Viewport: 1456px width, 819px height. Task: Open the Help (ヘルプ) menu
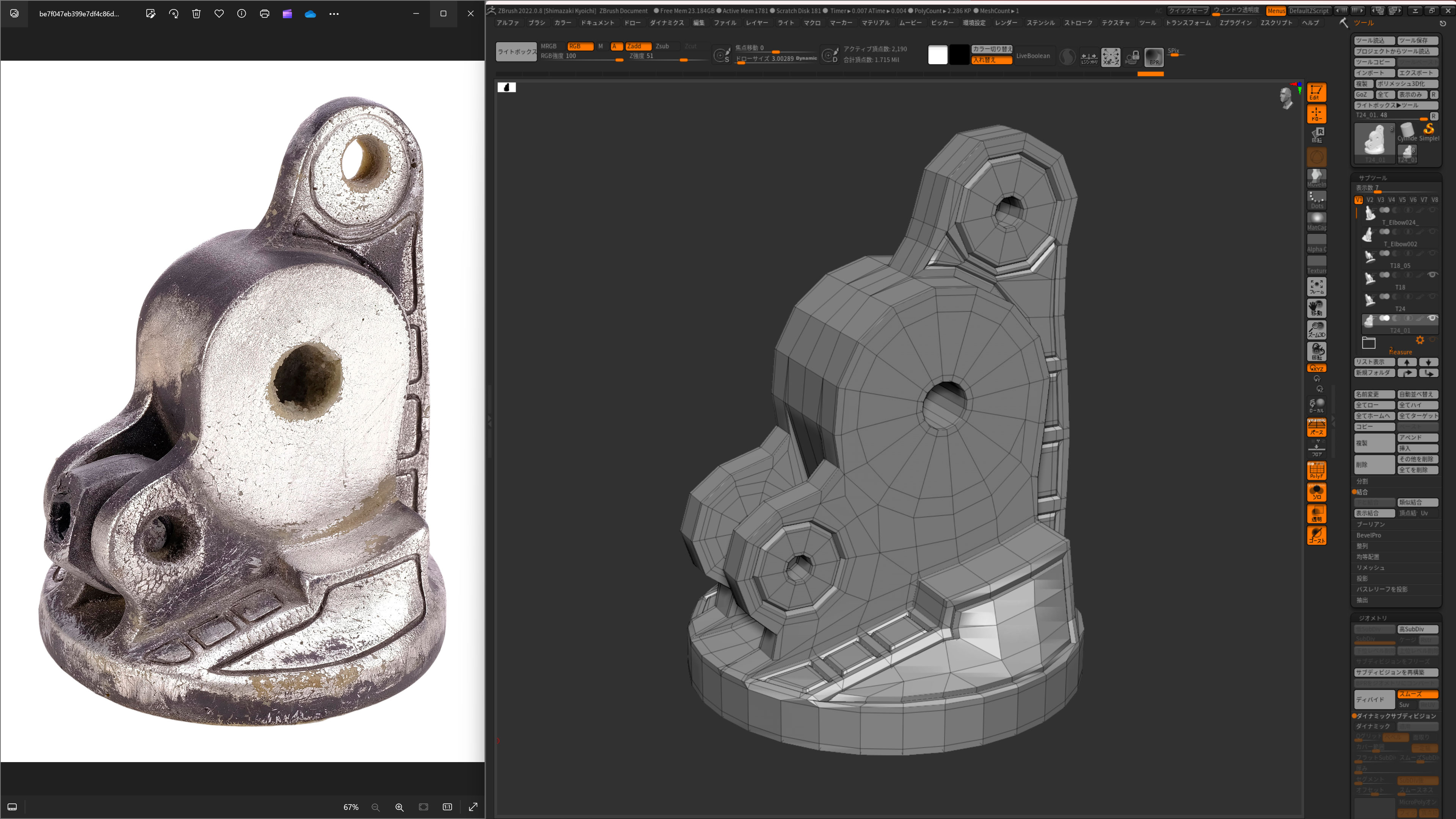point(1310,23)
